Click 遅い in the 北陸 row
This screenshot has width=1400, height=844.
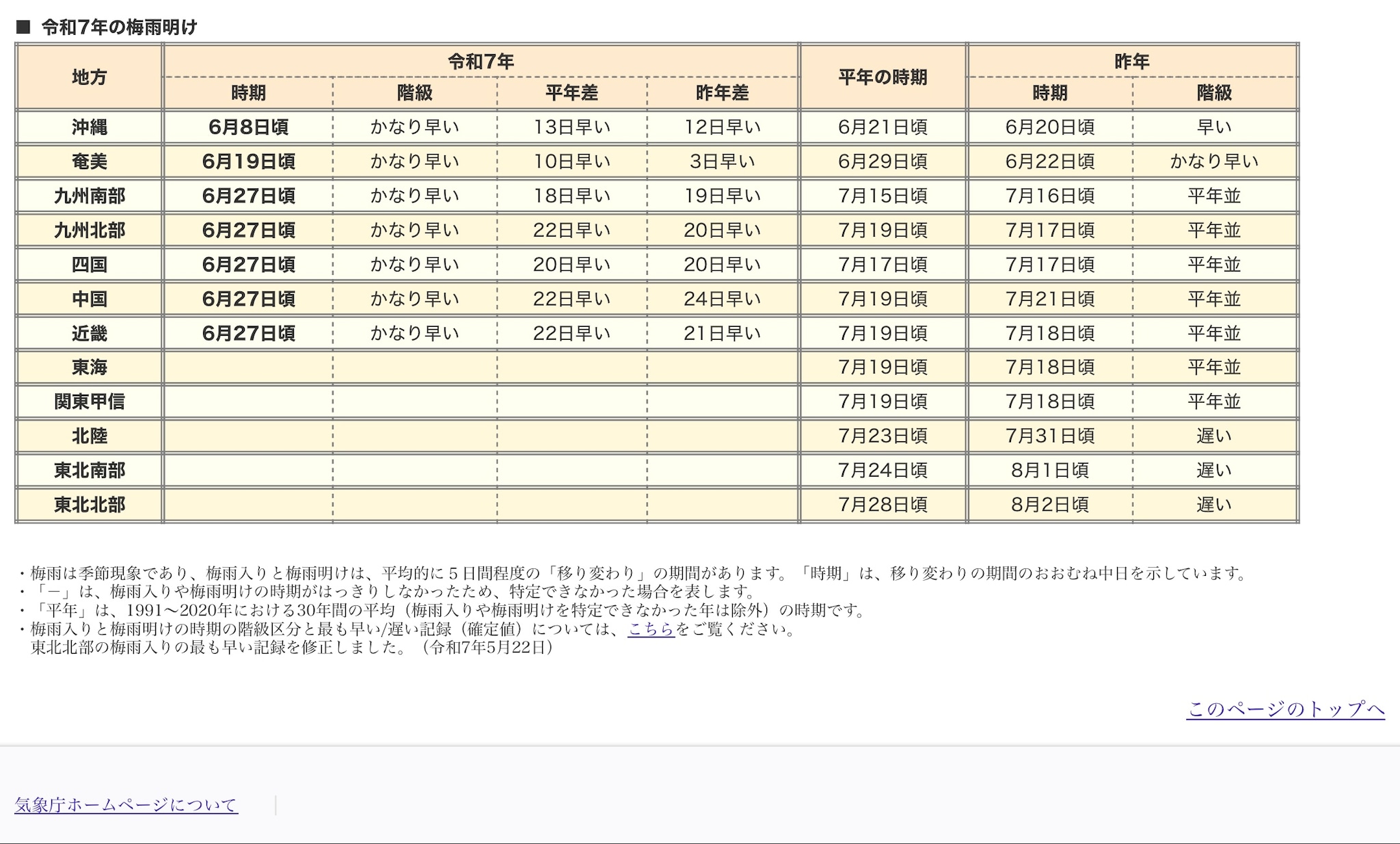(x=1214, y=436)
